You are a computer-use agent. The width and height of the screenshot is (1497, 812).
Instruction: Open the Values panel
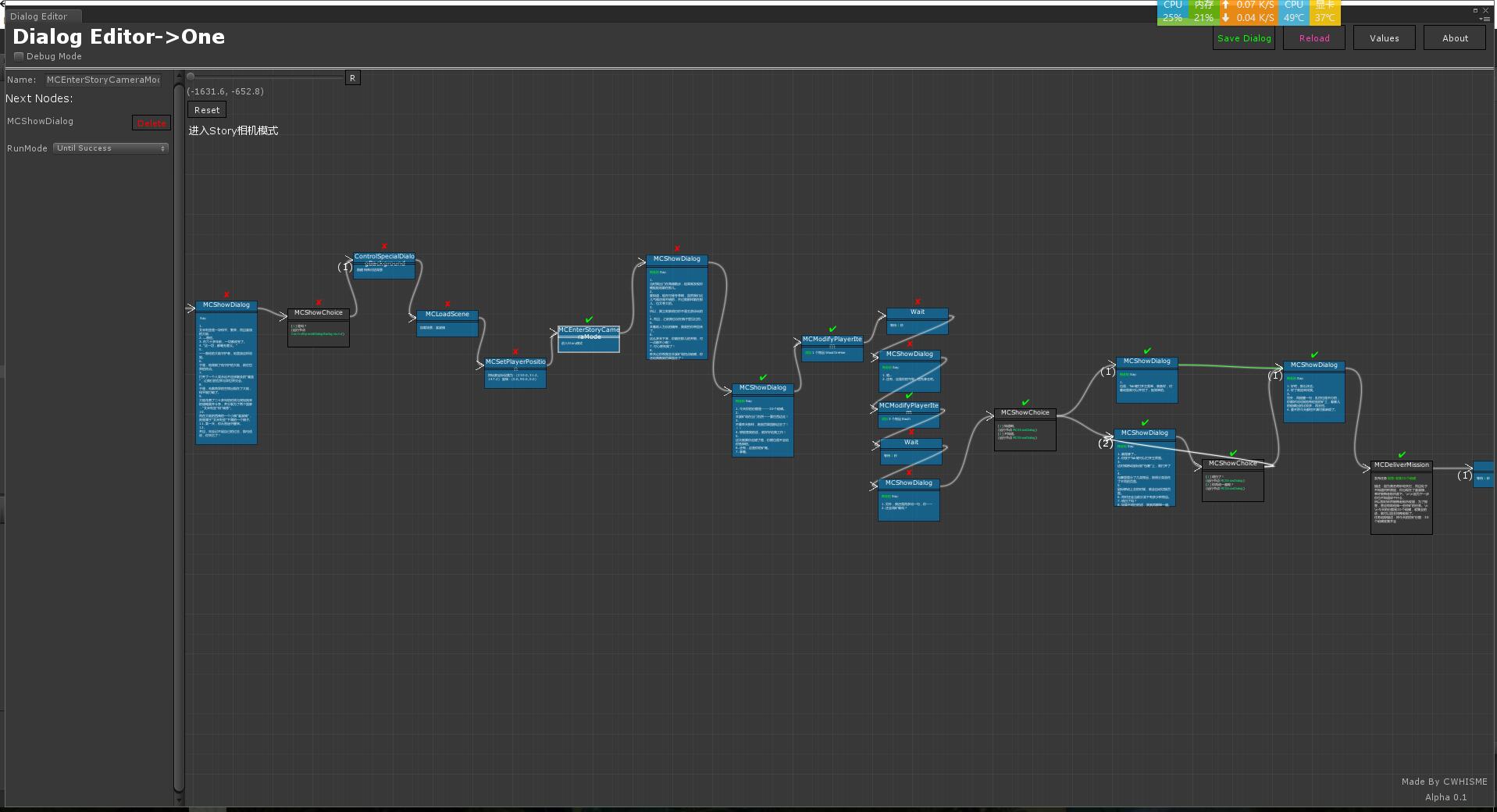point(1384,38)
